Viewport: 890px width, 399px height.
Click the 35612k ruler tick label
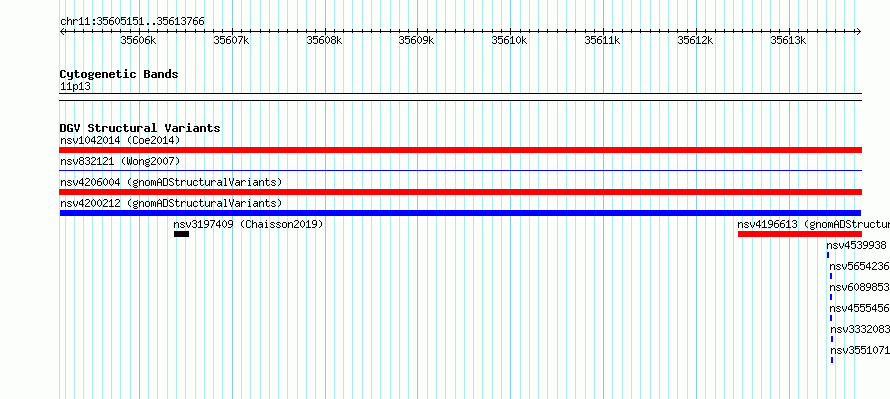[x=696, y=40]
